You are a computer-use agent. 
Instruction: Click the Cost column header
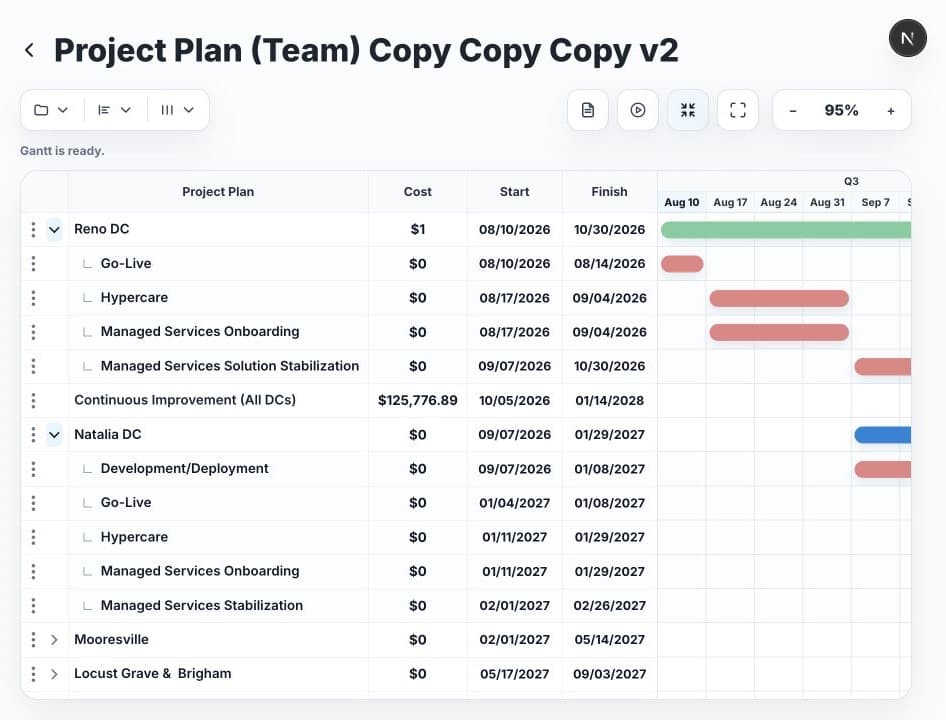(417, 192)
